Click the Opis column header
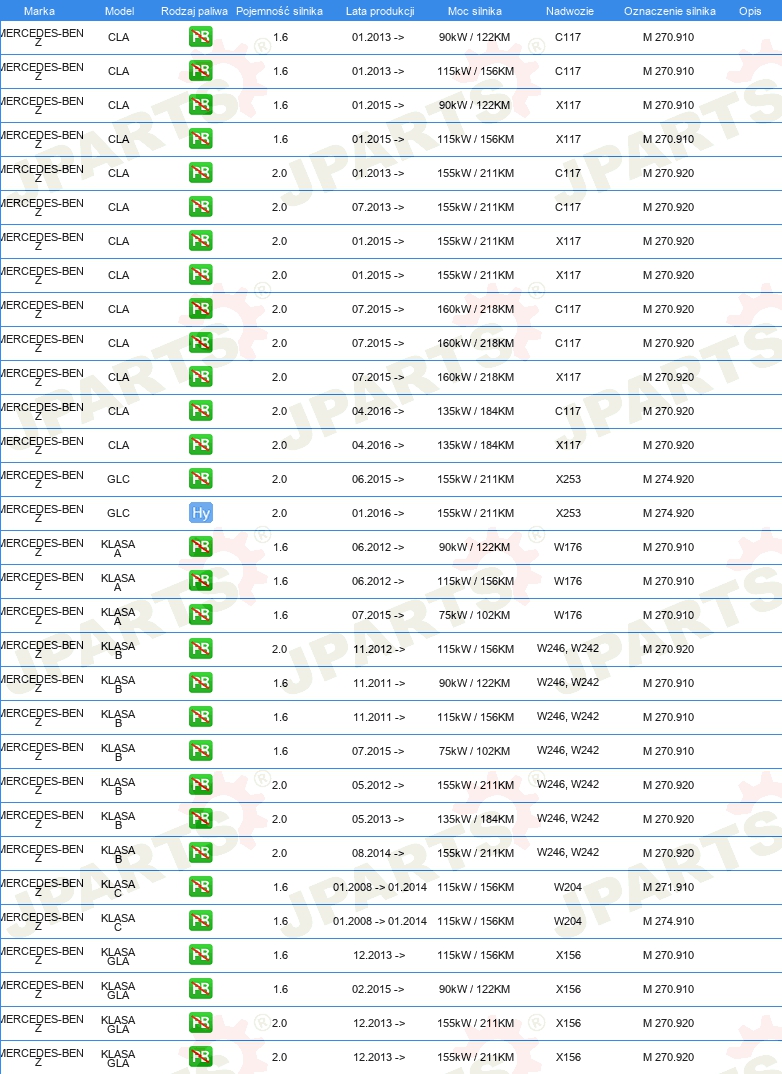Screen dimensions: 782x1074 click(x=751, y=11)
